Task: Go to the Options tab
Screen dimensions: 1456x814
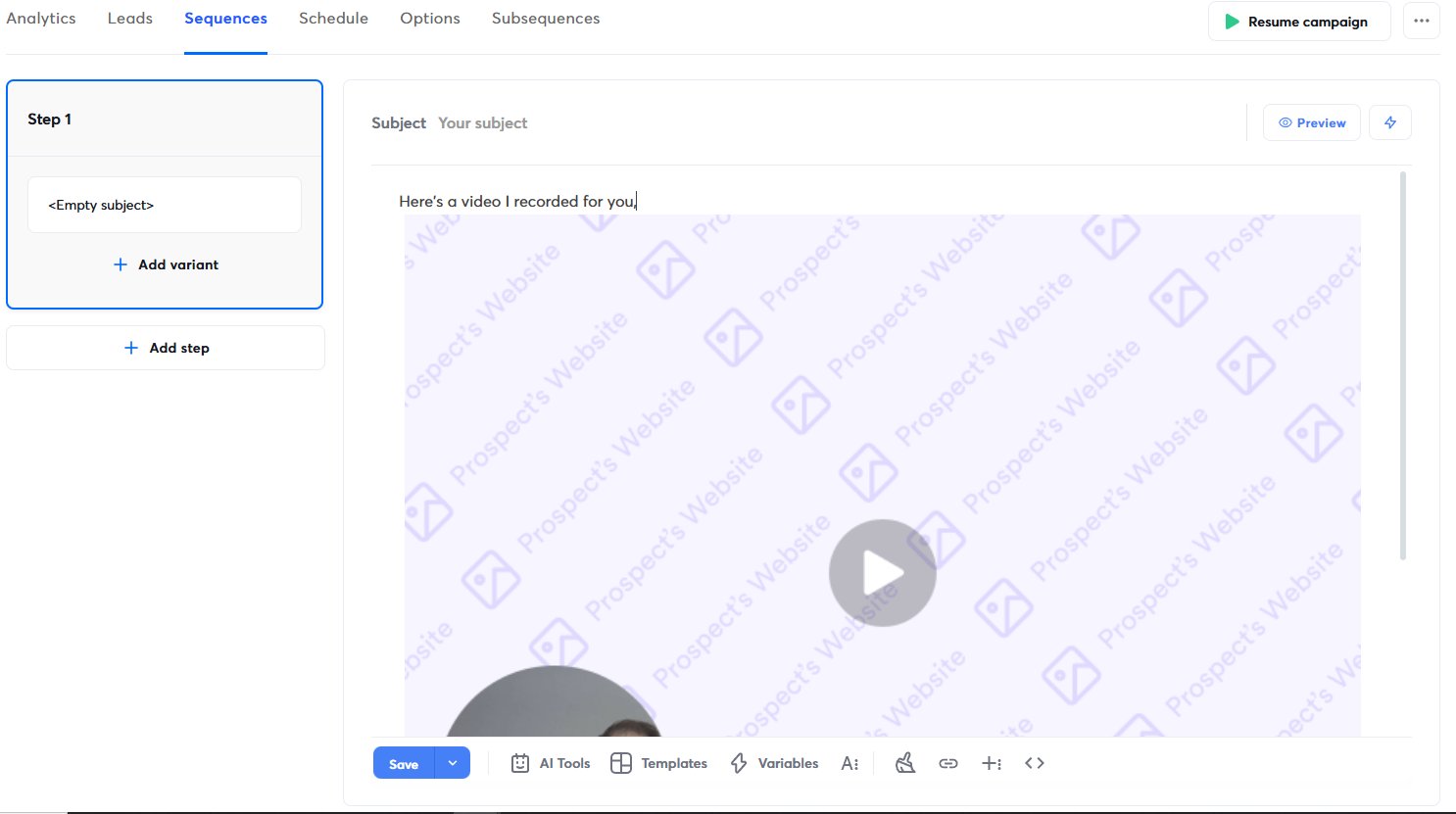Action: pos(430,19)
